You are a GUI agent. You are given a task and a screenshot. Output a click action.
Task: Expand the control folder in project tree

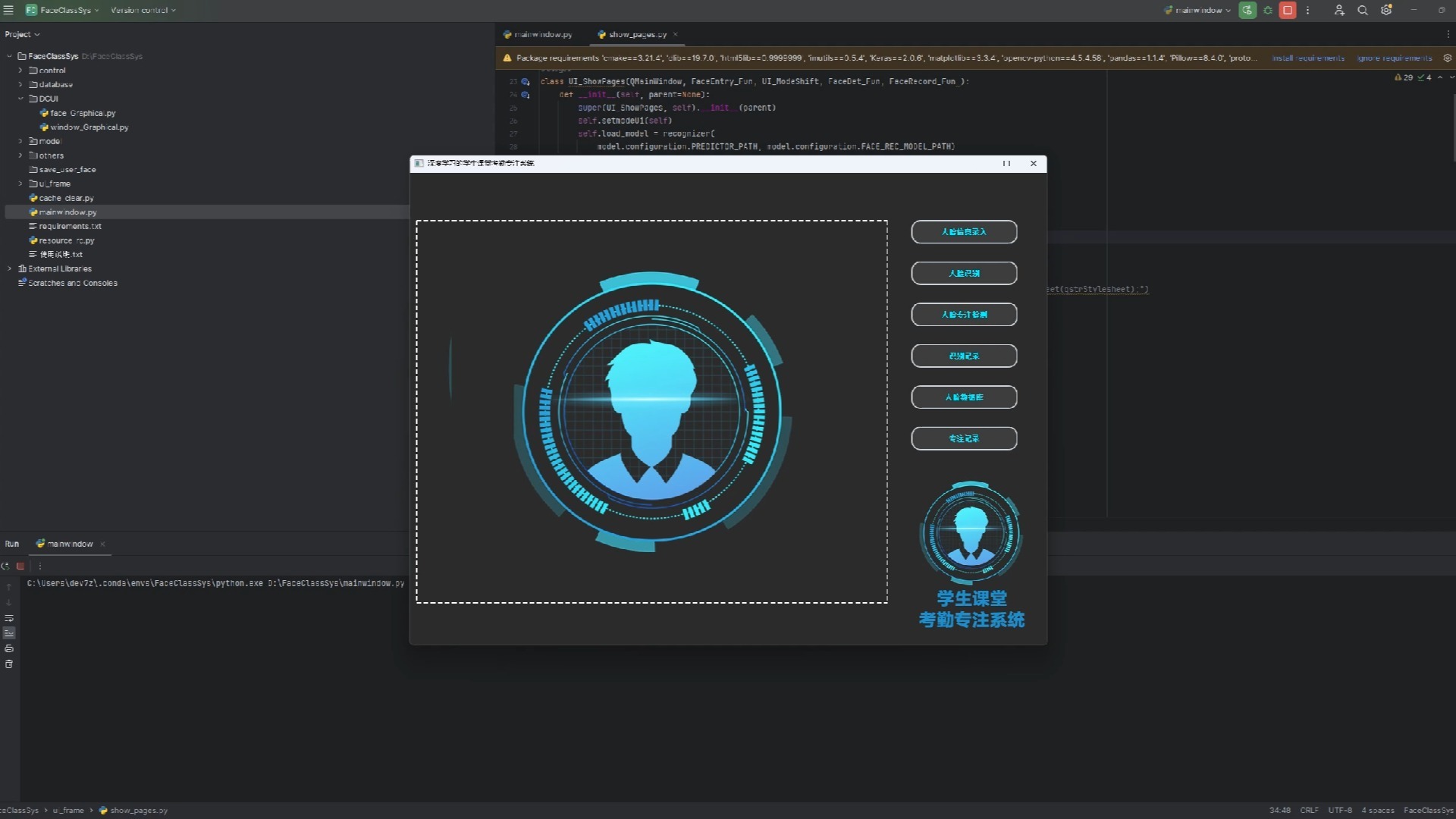click(x=20, y=71)
